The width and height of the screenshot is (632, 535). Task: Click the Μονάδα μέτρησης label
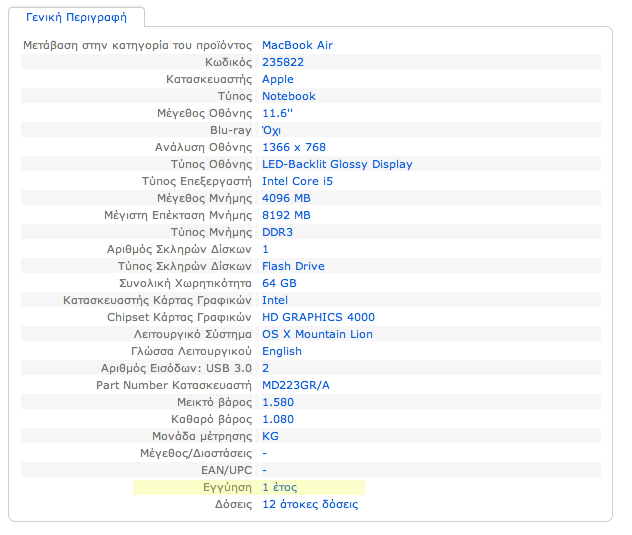coord(202,436)
